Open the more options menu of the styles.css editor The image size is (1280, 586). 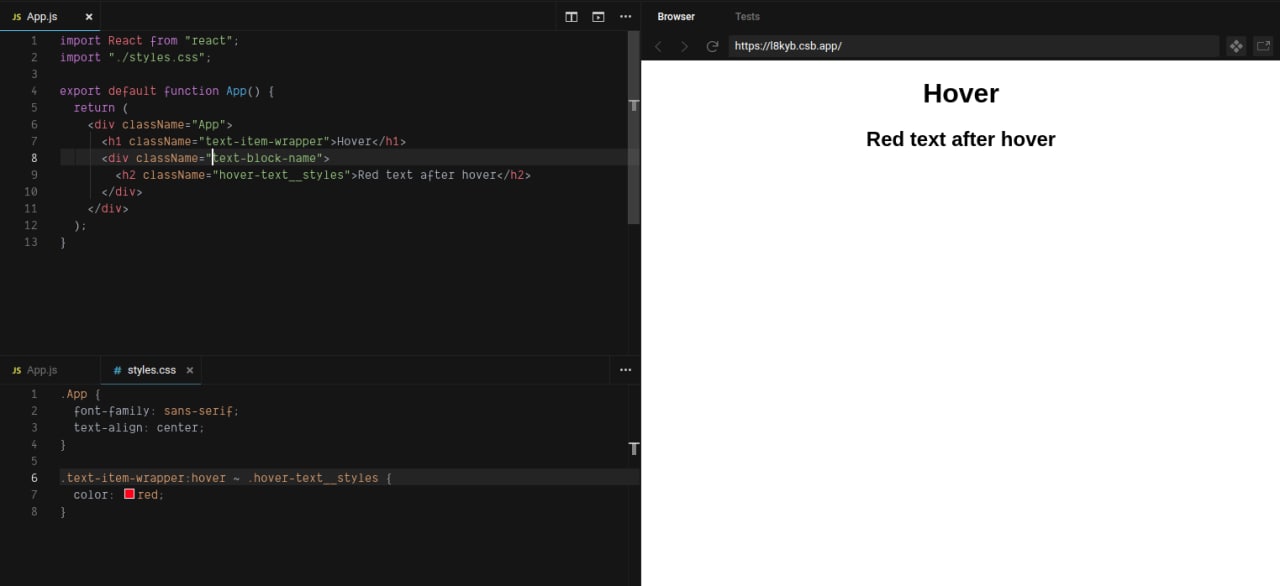pyautogui.click(x=626, y=370)
